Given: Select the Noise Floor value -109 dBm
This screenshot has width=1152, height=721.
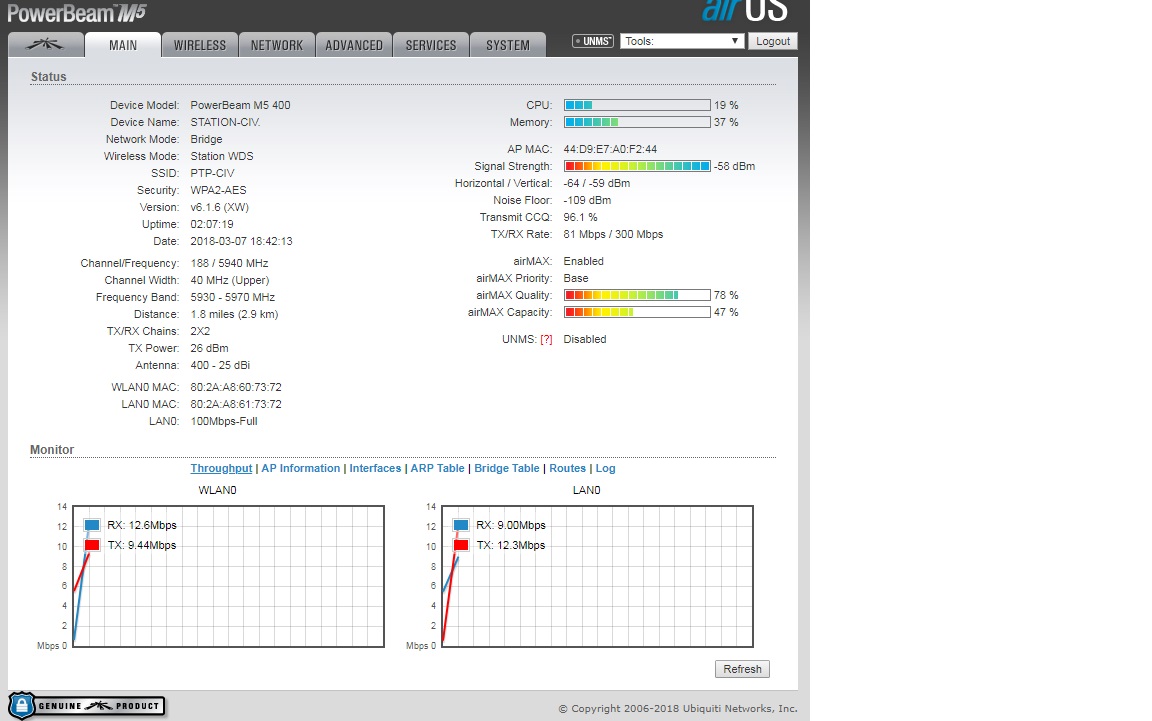Looking at the screenshot, I should (587, 200).
